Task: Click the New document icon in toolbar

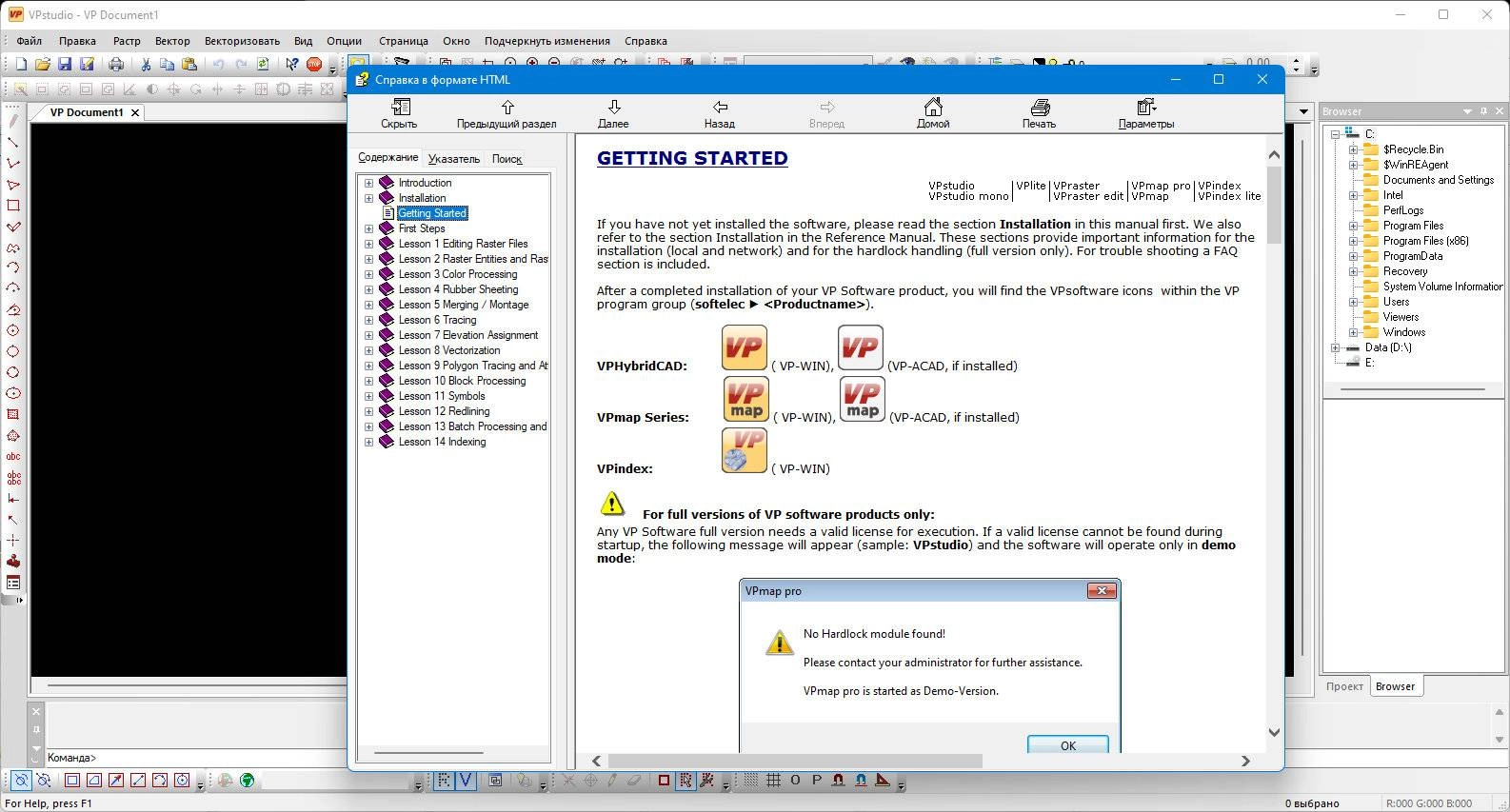Action: tap(21, 64)
